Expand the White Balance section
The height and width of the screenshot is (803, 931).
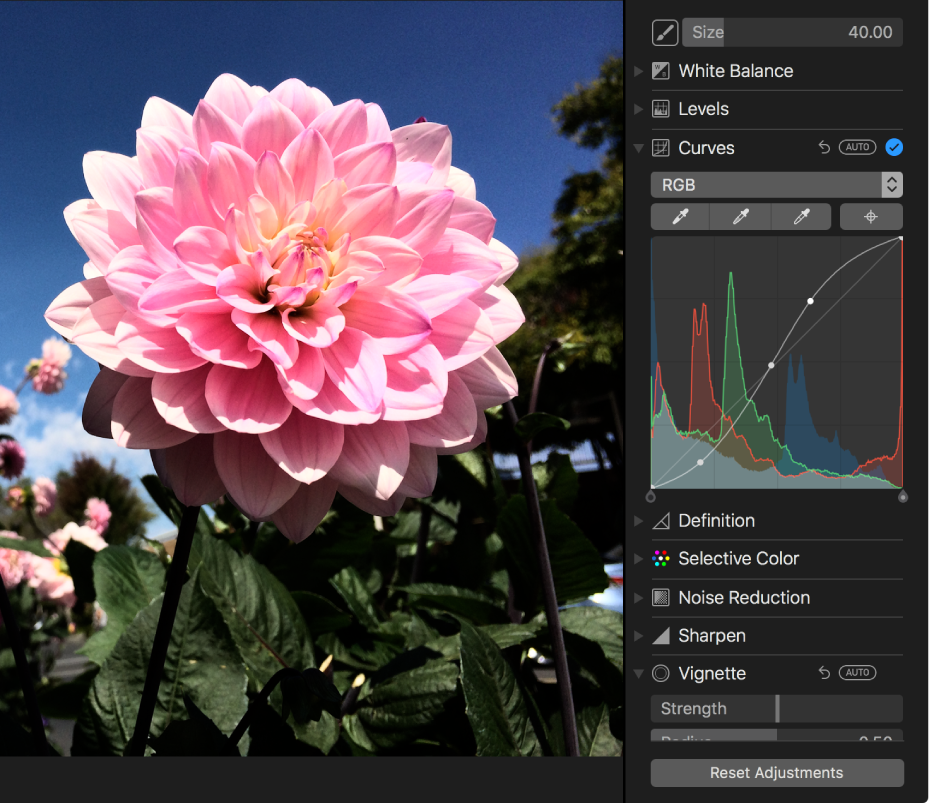639,71
